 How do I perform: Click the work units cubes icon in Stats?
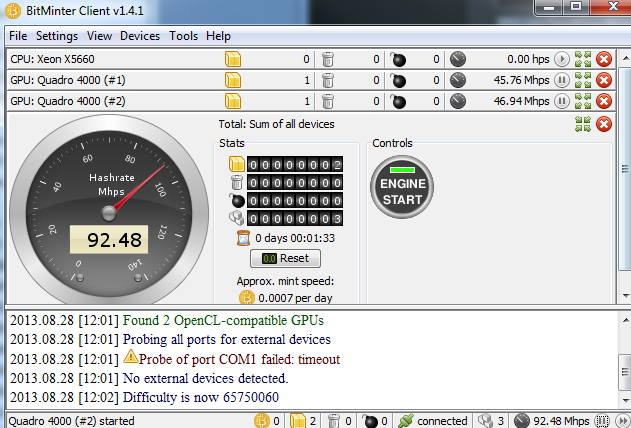237,218
